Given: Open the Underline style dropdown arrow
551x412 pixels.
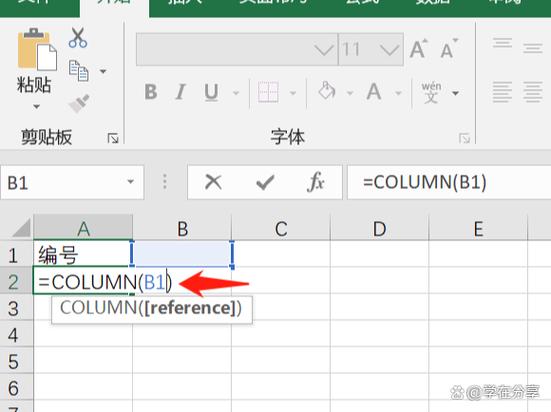Looking at the screenshot, I should pos(236,93).
